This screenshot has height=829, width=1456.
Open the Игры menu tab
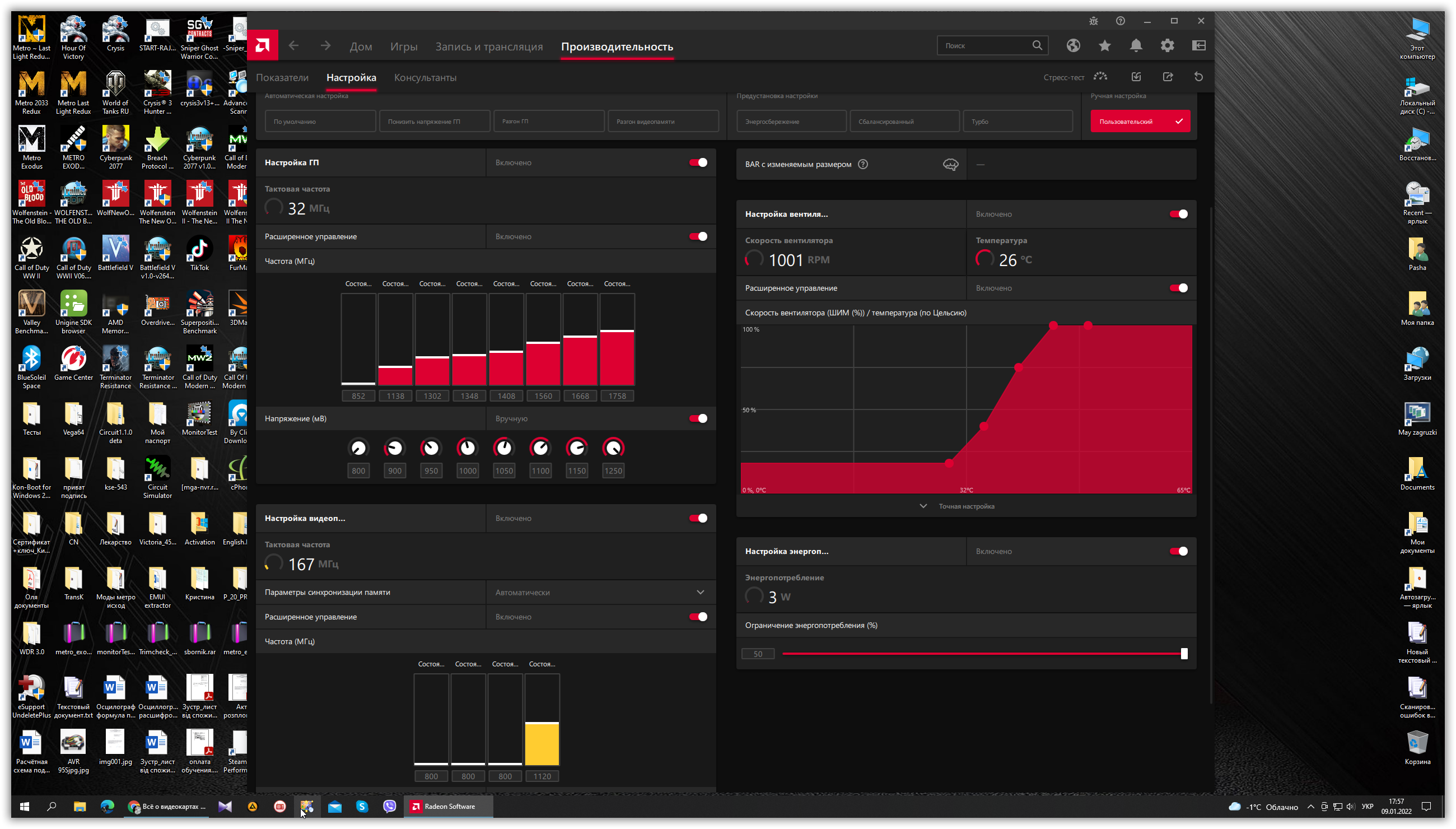(x=404, y=46)
